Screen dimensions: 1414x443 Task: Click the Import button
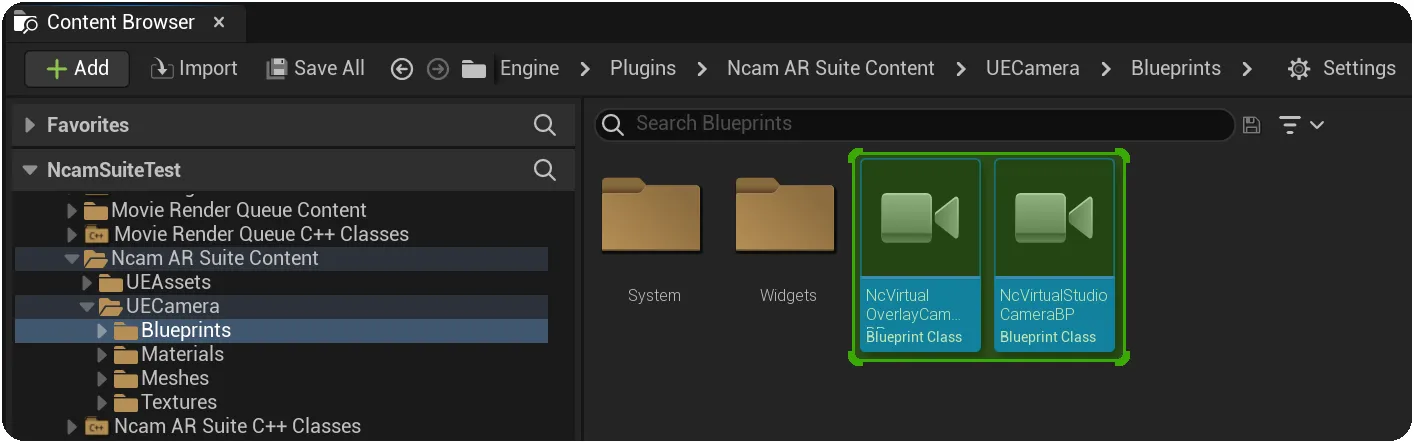(x=194, y=68)
